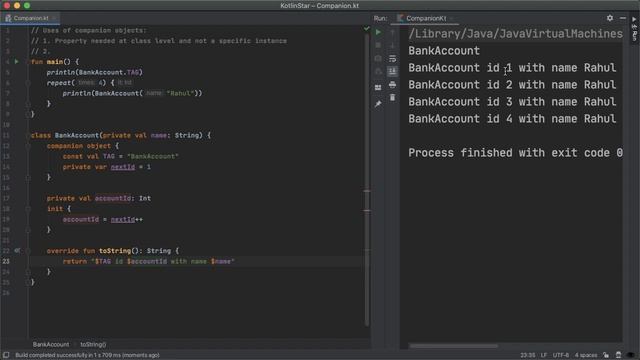Image resolution: width=640 pixels, height=360 pixels.
Task: Click macOS green fullscreen window button
Action: click(27, 5)
